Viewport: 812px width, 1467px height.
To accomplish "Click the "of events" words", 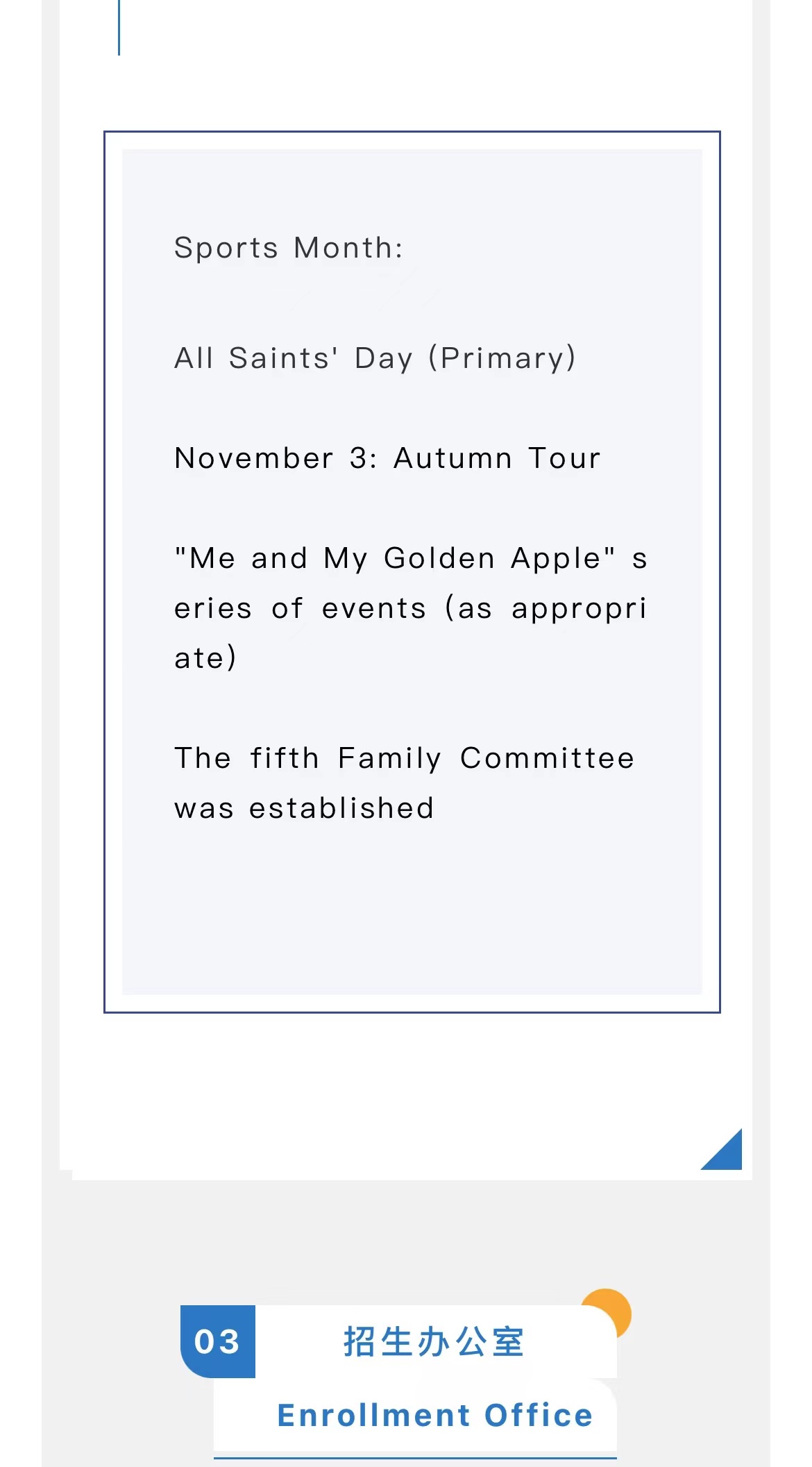I will pyautogui.click(x=348, y=608).
